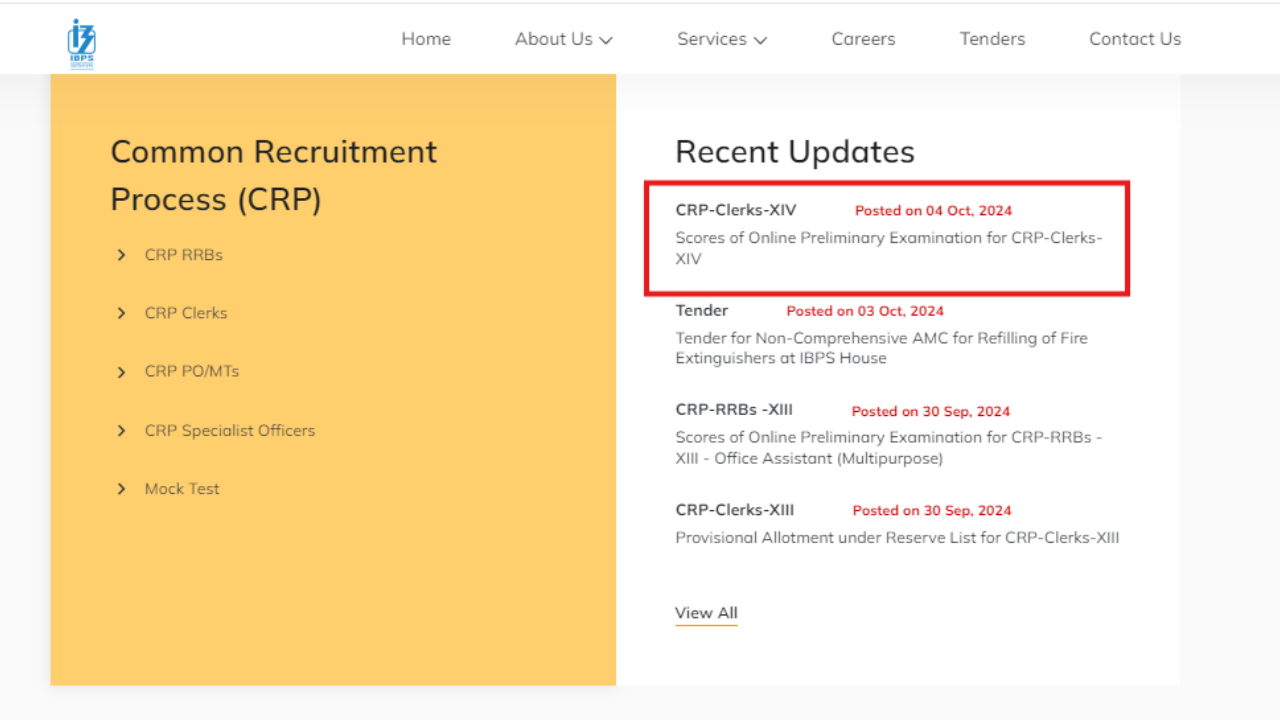Select CRP Specialist Officers from sidebar
The width and height of the screenshot is (1280, 720).
229,430
